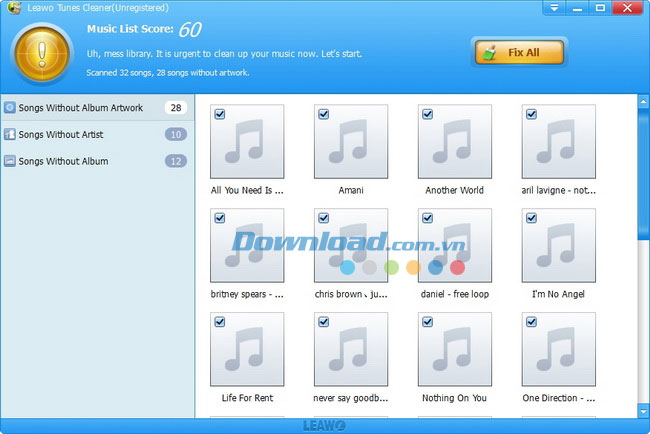Screen dimensions: 650x434
Task: Click the vertical scrollbar thumb
Action: 643,173
